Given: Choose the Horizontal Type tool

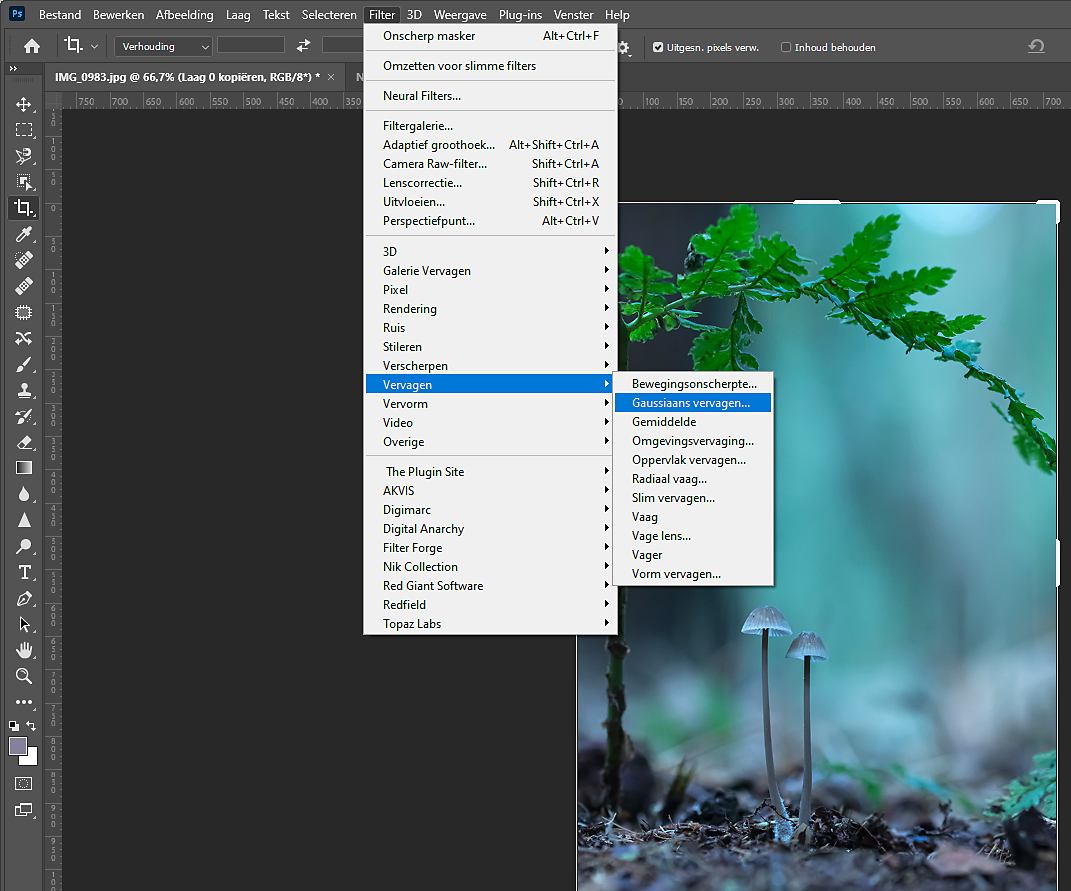Looking at the screenshot, I should click(24, 572).
